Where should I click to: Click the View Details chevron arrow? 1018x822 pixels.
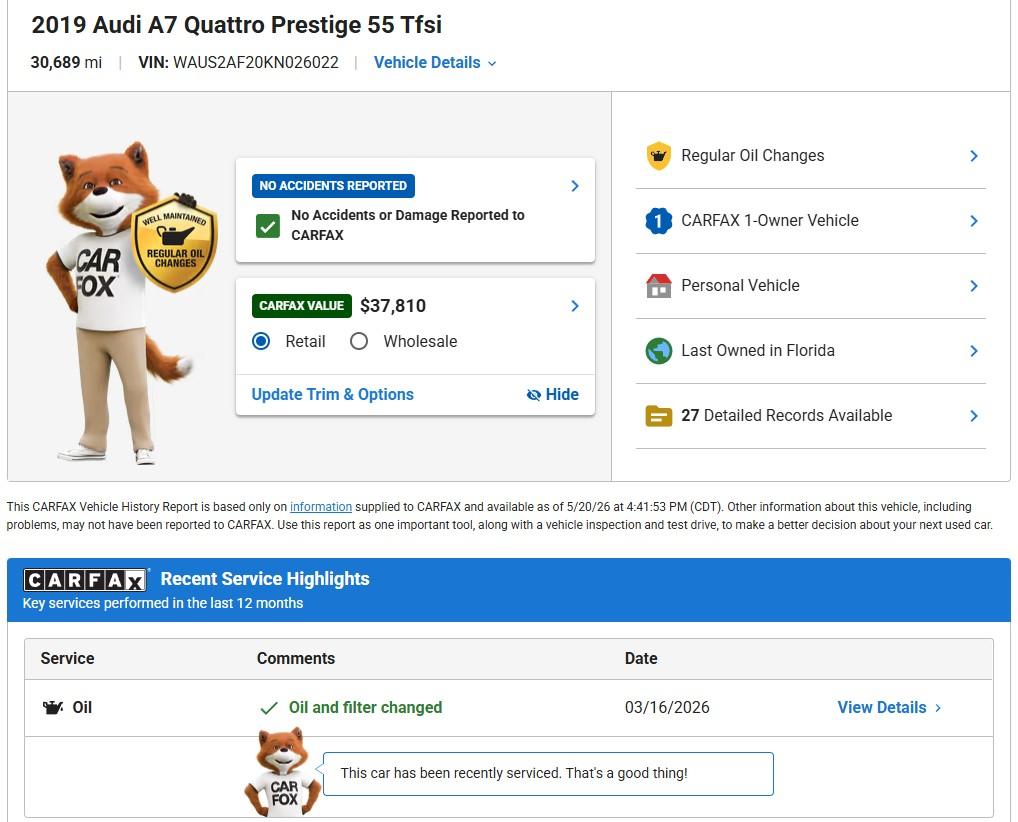[x=937, y=708]
